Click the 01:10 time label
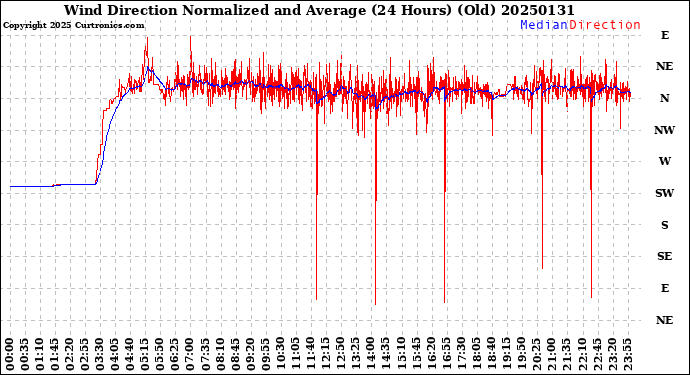690x375 pixels. click(40, 355)
